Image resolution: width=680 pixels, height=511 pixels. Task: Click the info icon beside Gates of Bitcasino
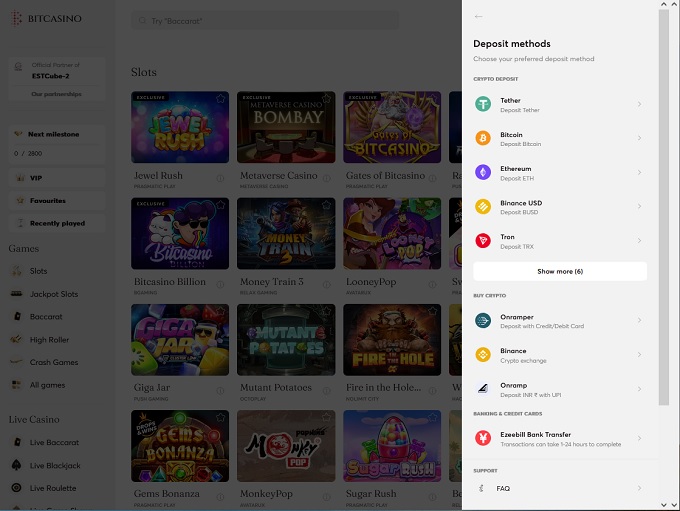tap(432, 178)
